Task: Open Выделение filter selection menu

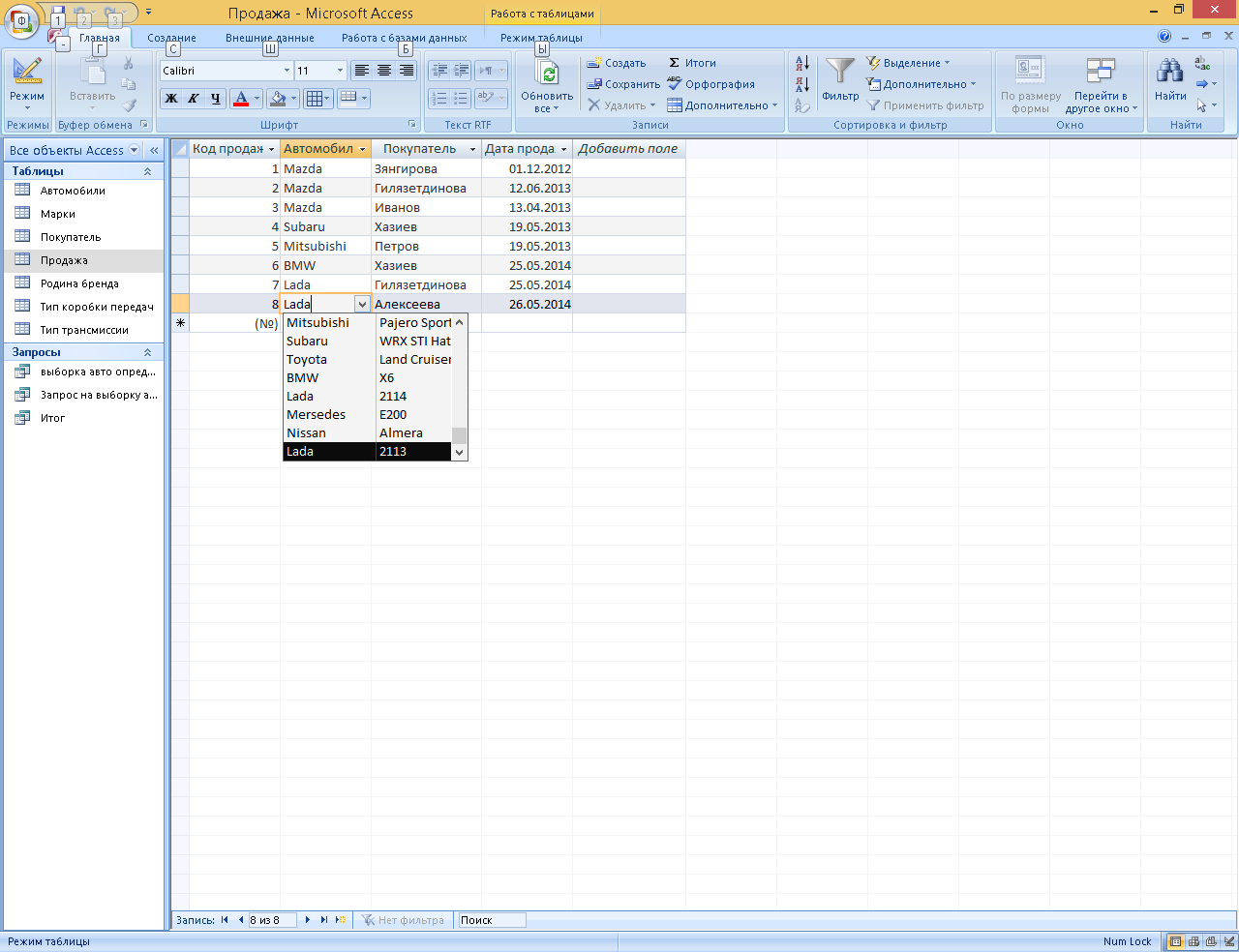Action: tap(908, 63)
